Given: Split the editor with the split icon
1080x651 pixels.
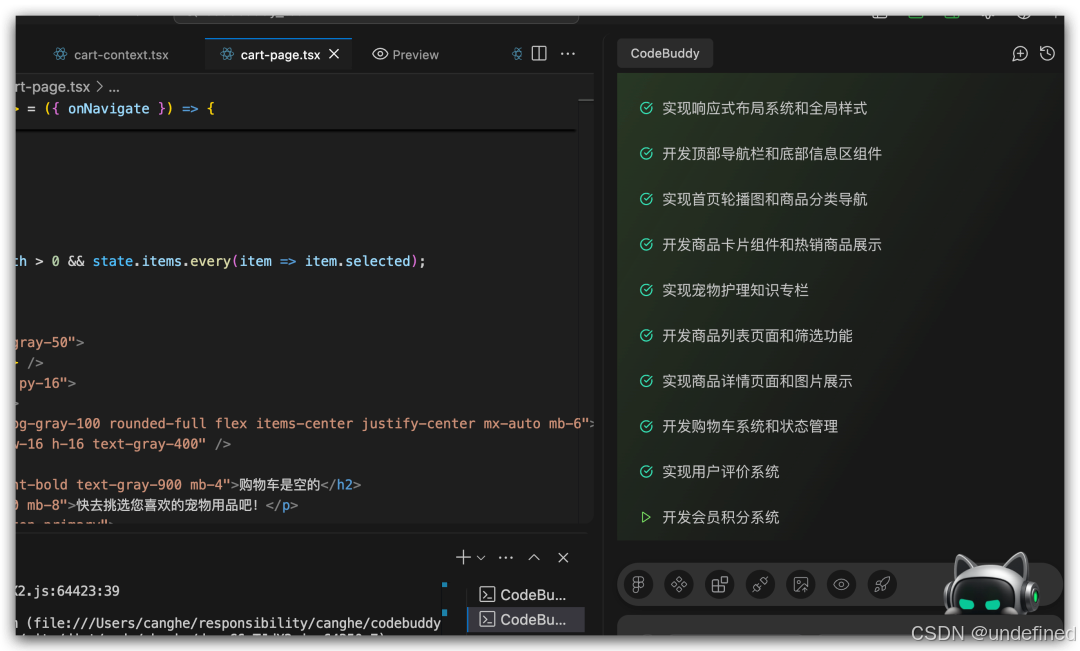Looking at the screenshot, I should (x=539, y=54).
